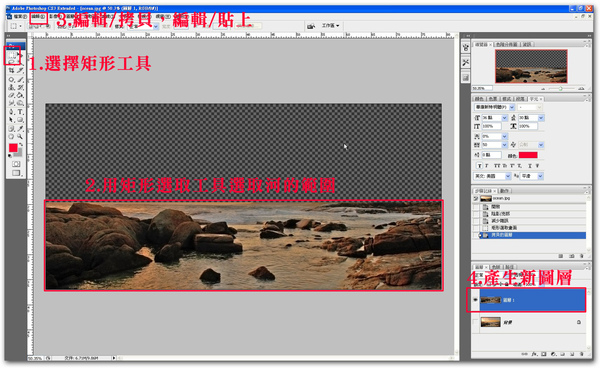Select the Zoom magnifier tool
The height and width of the screenshot is (368, 600).
[x=20, y=136]
